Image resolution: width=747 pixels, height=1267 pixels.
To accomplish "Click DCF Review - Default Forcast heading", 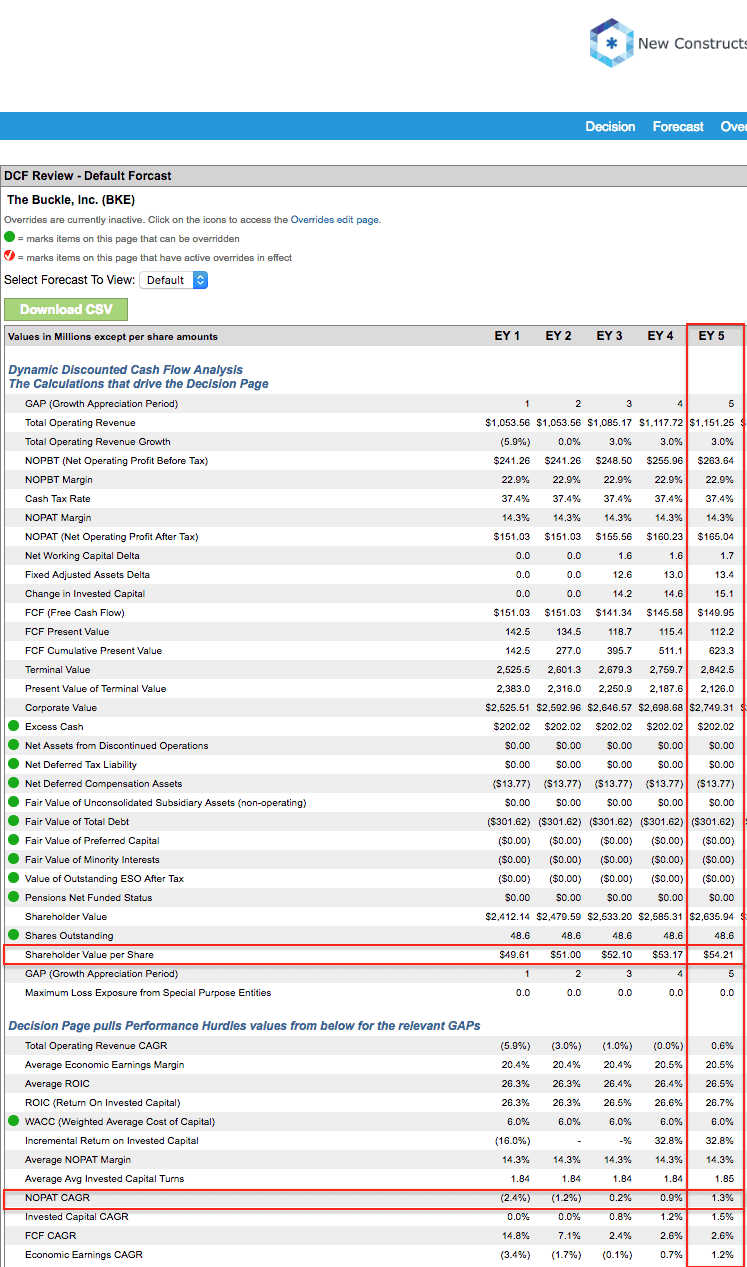I will pos(88,176).
